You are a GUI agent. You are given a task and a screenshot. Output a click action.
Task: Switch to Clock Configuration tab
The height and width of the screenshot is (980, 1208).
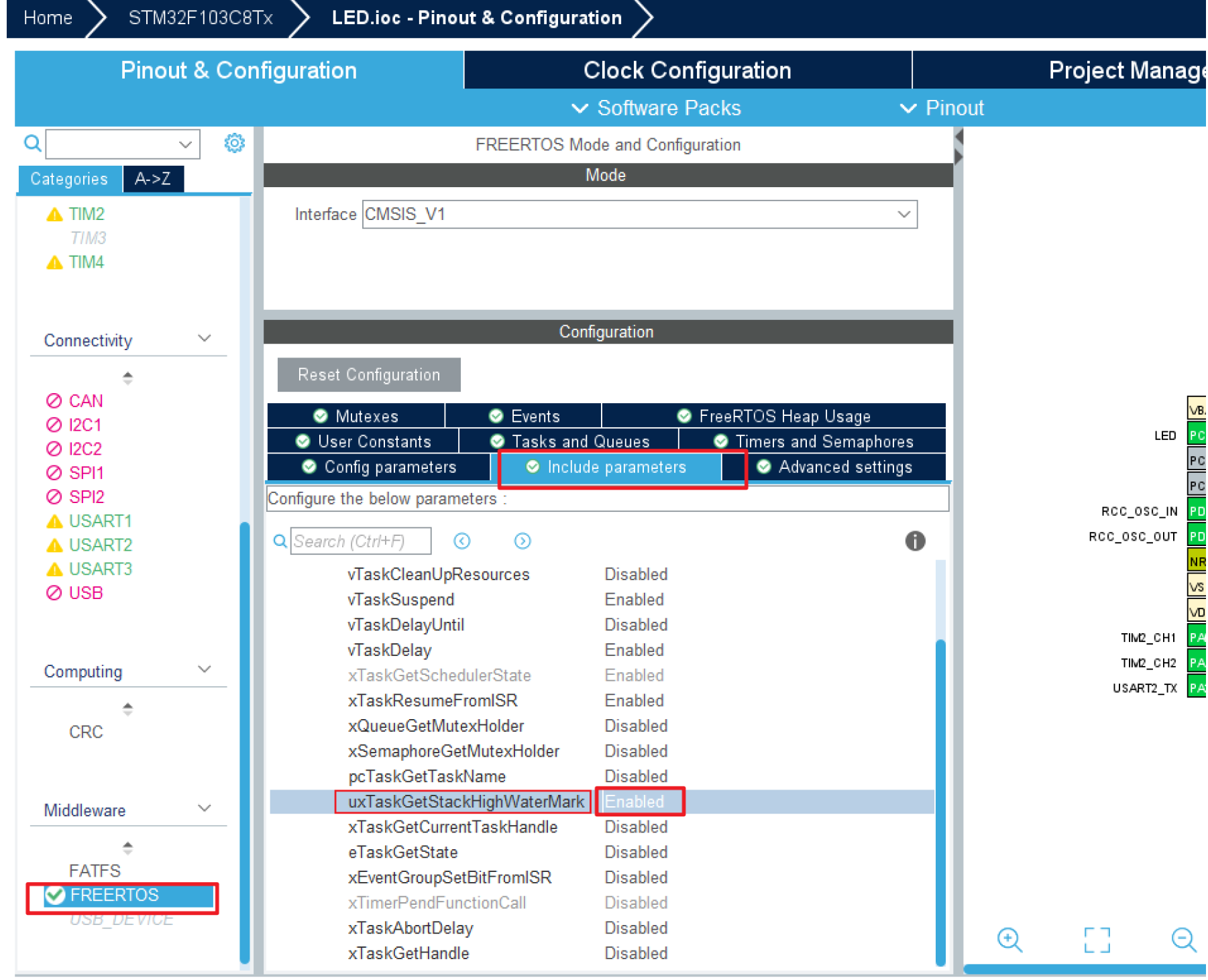pyautogui.click(x=688, y=70)
